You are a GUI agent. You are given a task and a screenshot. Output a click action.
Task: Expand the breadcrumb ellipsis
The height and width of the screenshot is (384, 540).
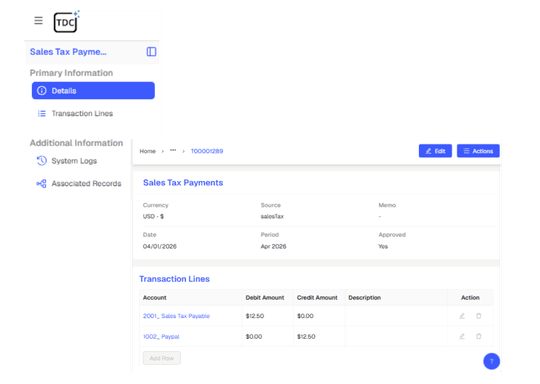[173, 151]
